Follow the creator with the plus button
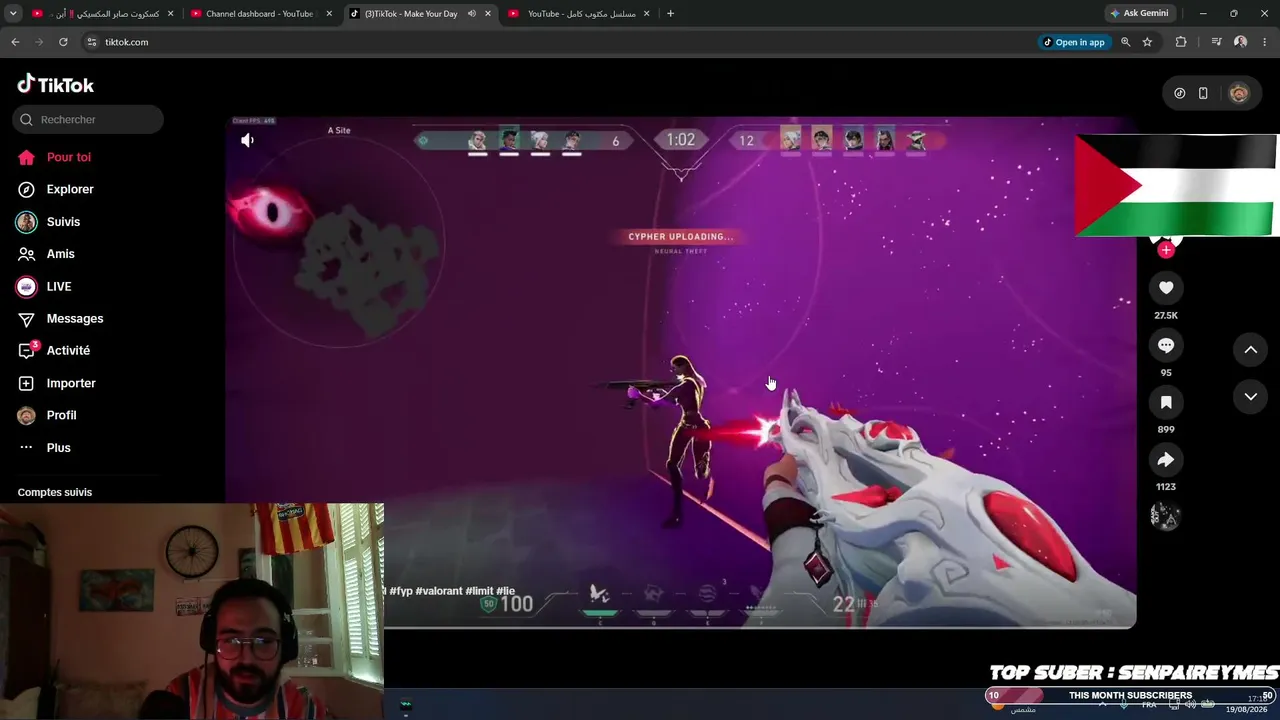 click(1166, 250)
